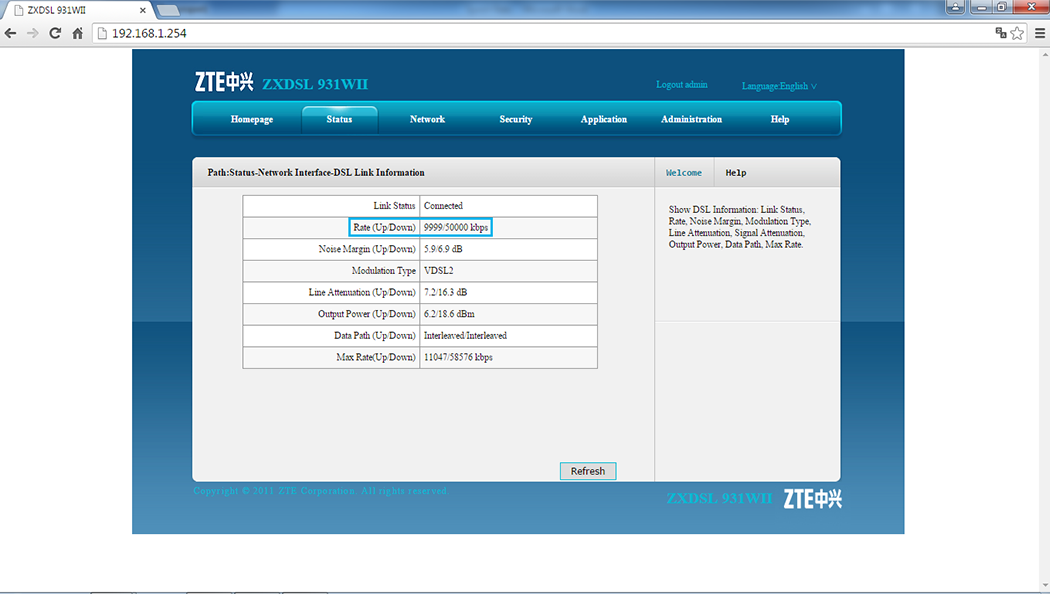Select the 5.9/6.9 dB value
This screenshot has height=594, width=1050.
click(x=443, y=249)
